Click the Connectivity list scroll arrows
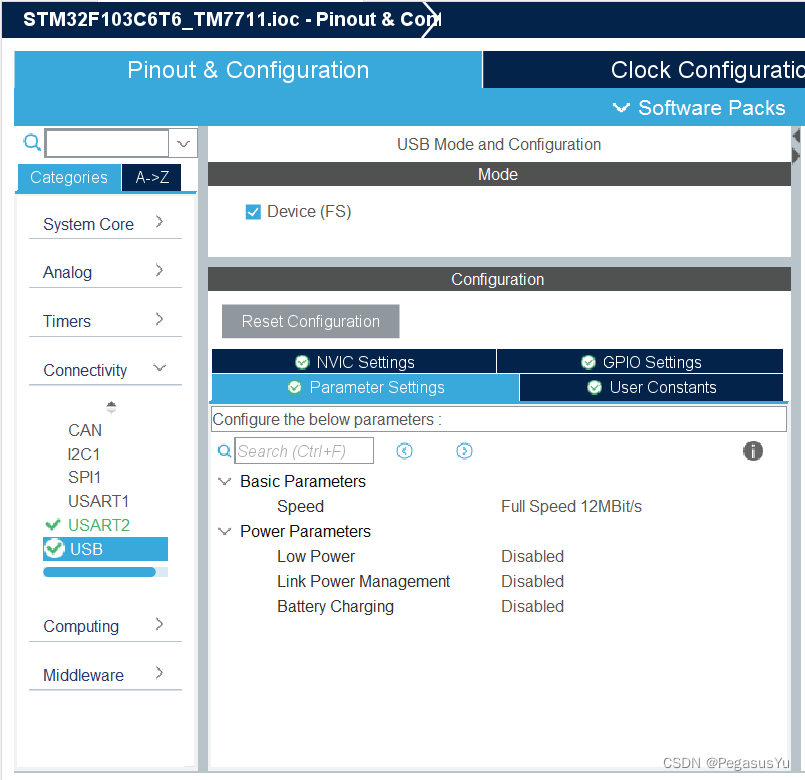 click(x=111, y=407)
